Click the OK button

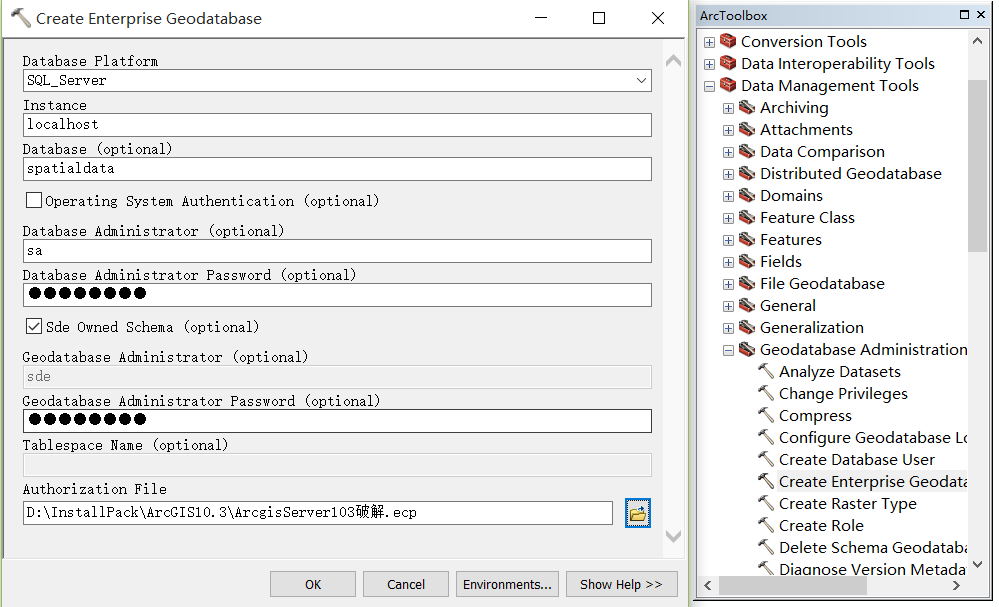(x=313, y=584)
